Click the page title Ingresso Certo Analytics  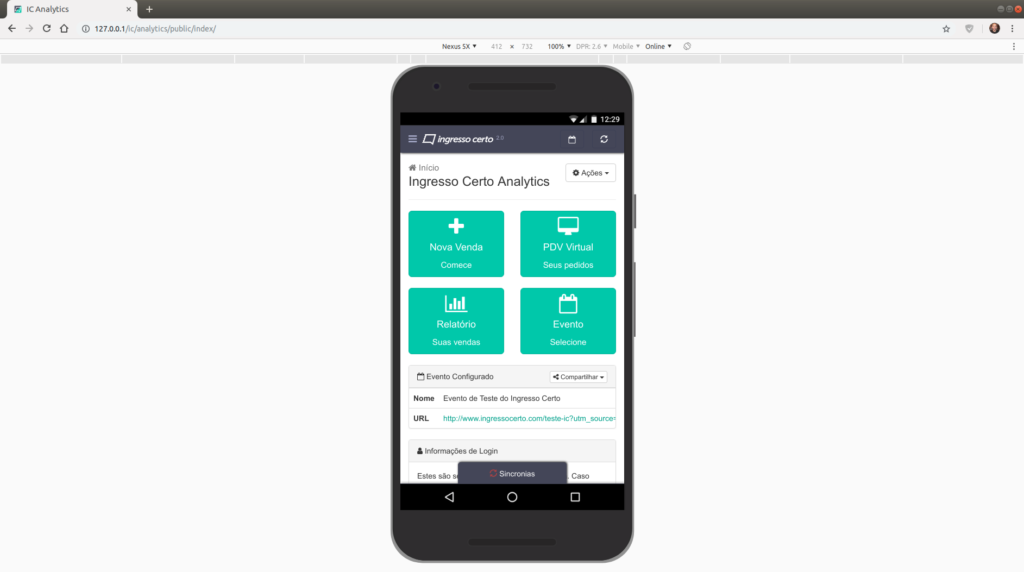(x=479, y=182)
